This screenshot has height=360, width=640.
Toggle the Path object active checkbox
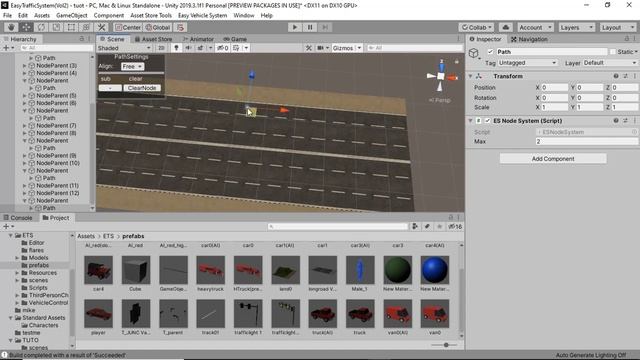pyautogui.click(x=490, y=52)
